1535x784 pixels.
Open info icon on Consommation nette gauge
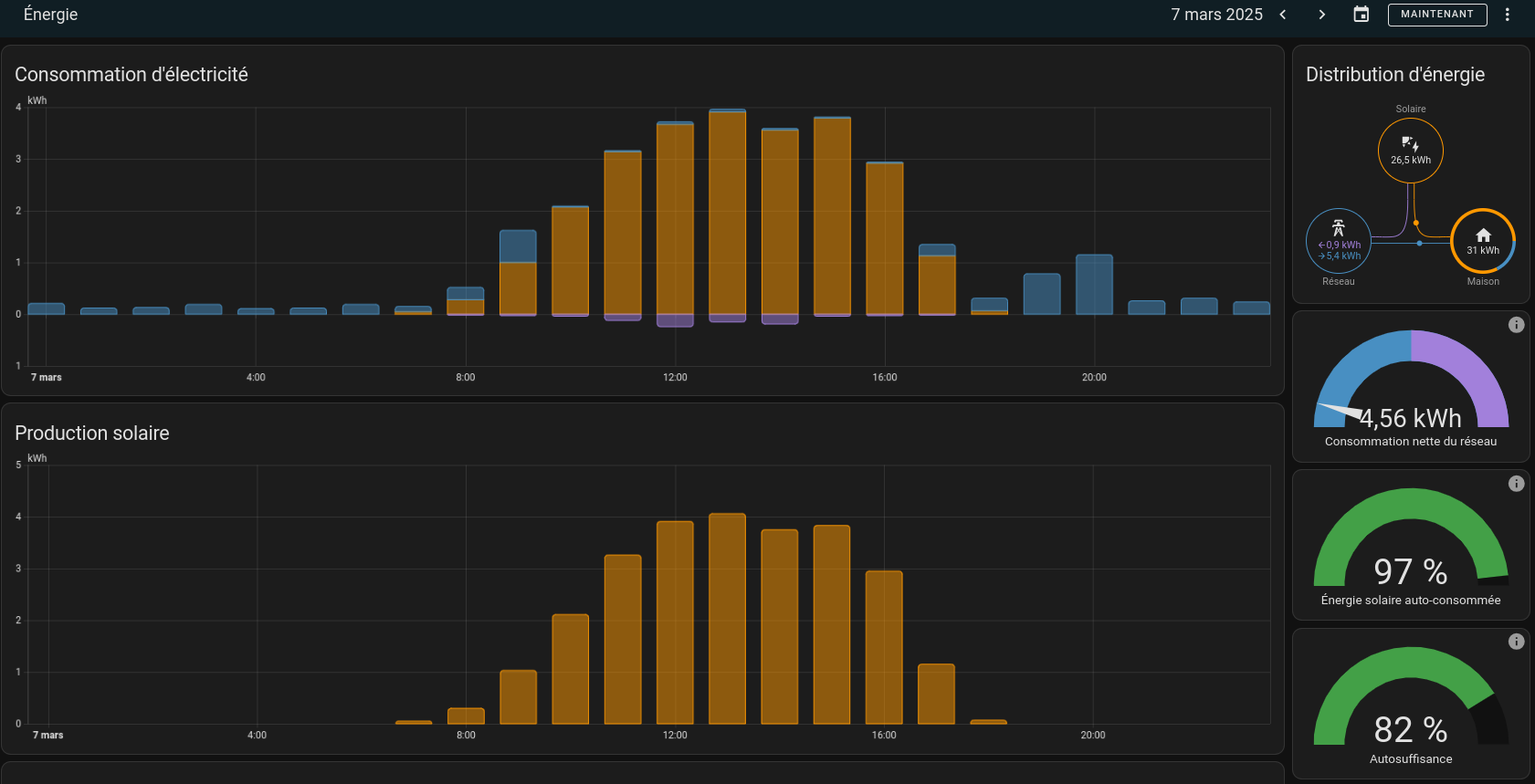coord(1516,325)
